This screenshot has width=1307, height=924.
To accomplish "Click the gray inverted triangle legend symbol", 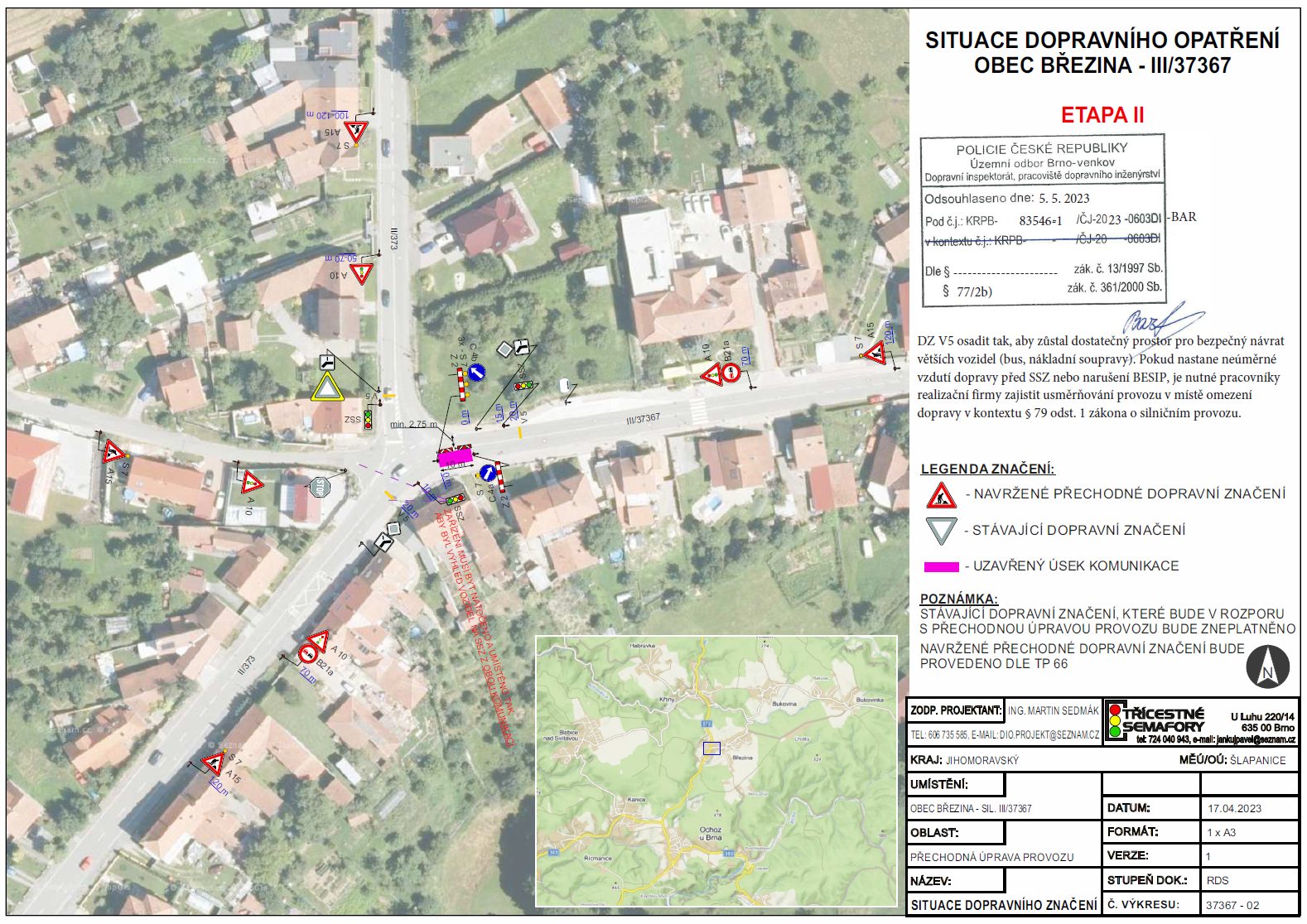I will pos(941,531).
